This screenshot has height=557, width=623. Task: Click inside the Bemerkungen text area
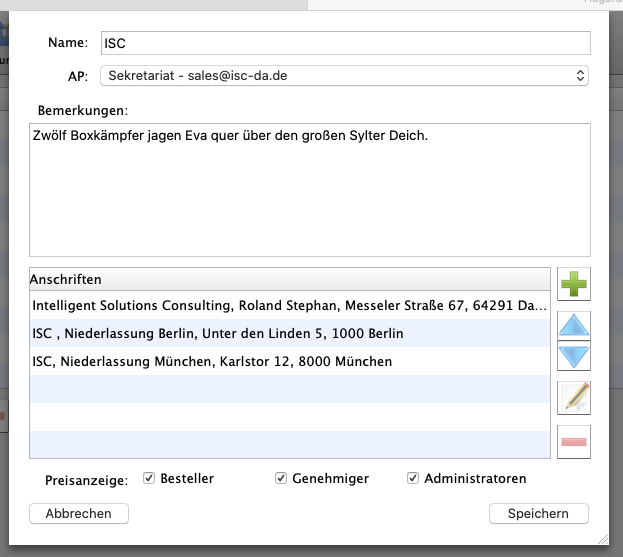(x=310, y=190)
